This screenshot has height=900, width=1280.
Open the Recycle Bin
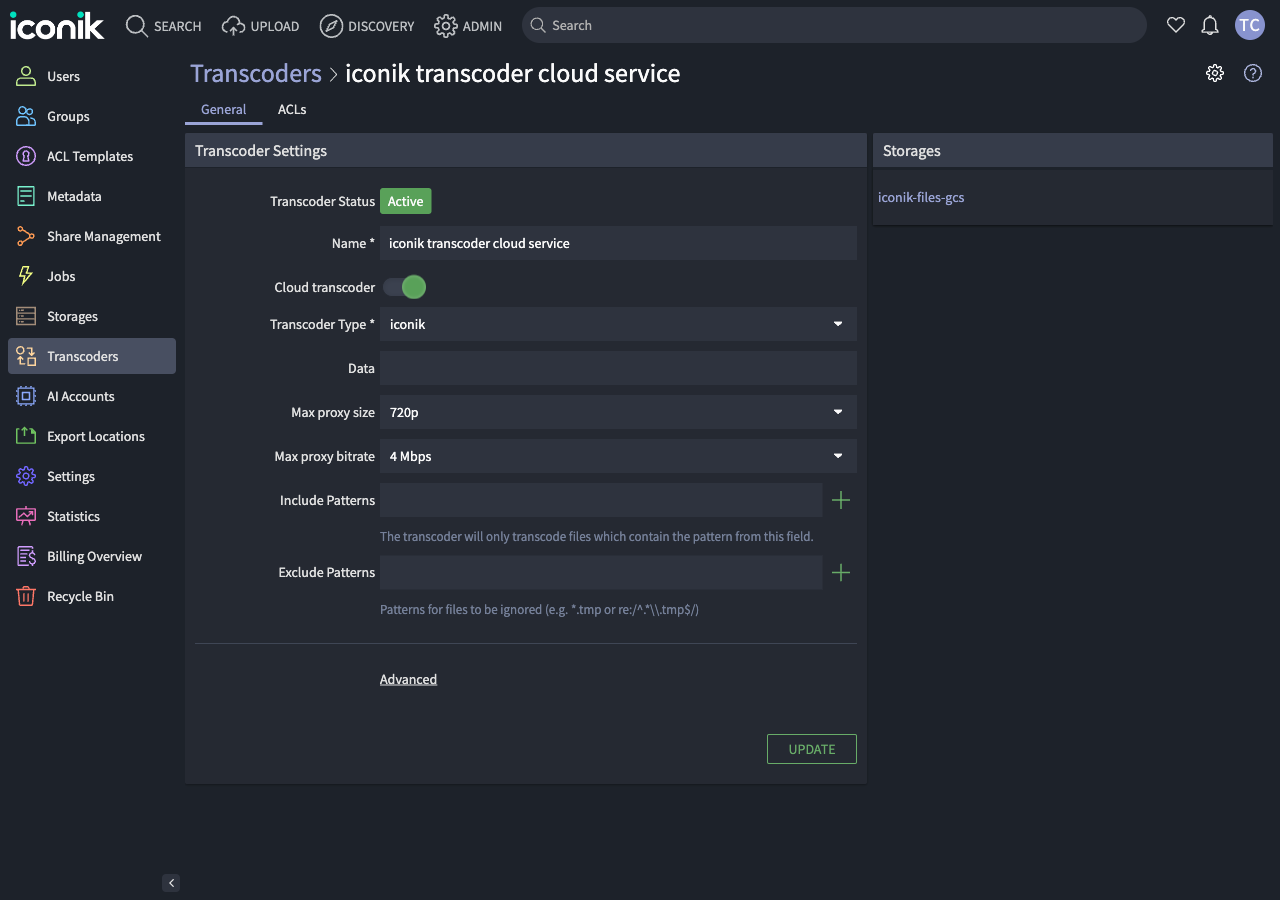point(80,596)
